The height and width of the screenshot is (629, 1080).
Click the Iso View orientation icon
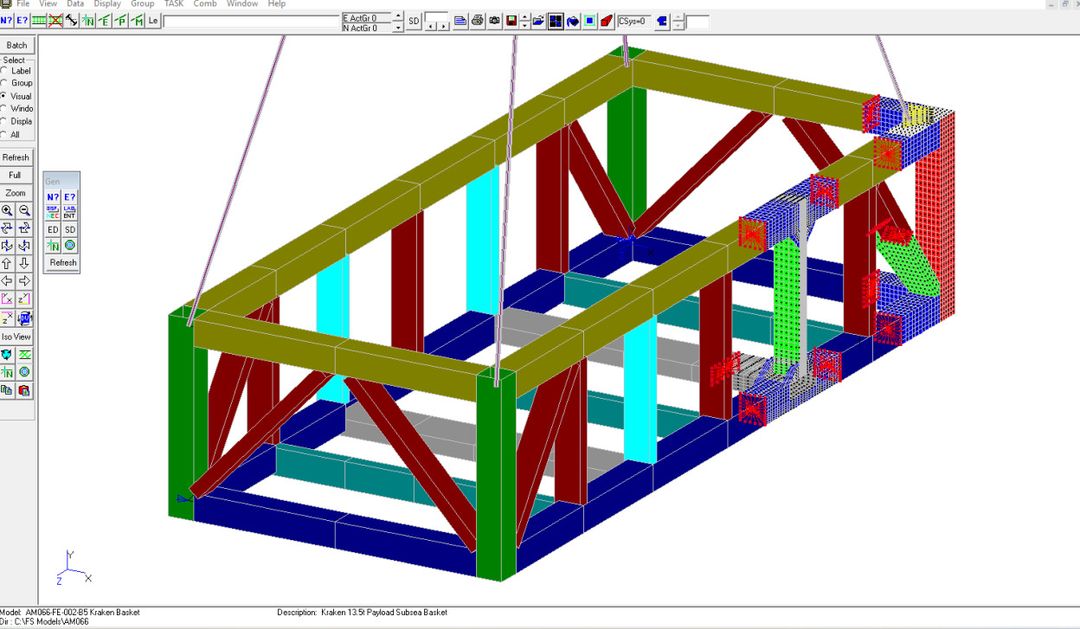(15, 337)
